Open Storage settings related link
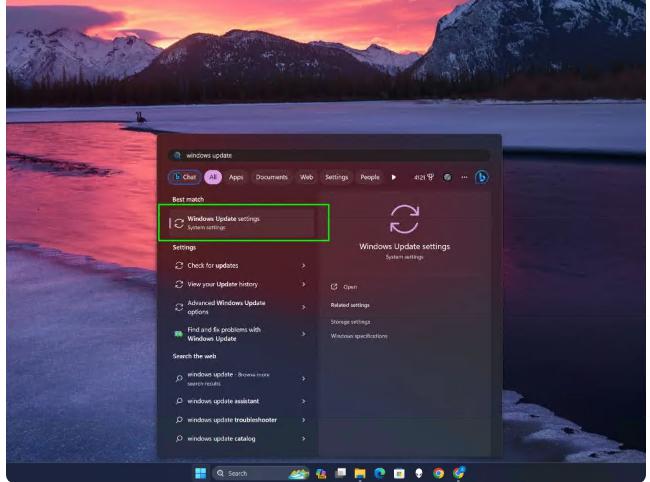Image resolution: width=650 pixels, height=482 pixels. (x=350, y=321)
